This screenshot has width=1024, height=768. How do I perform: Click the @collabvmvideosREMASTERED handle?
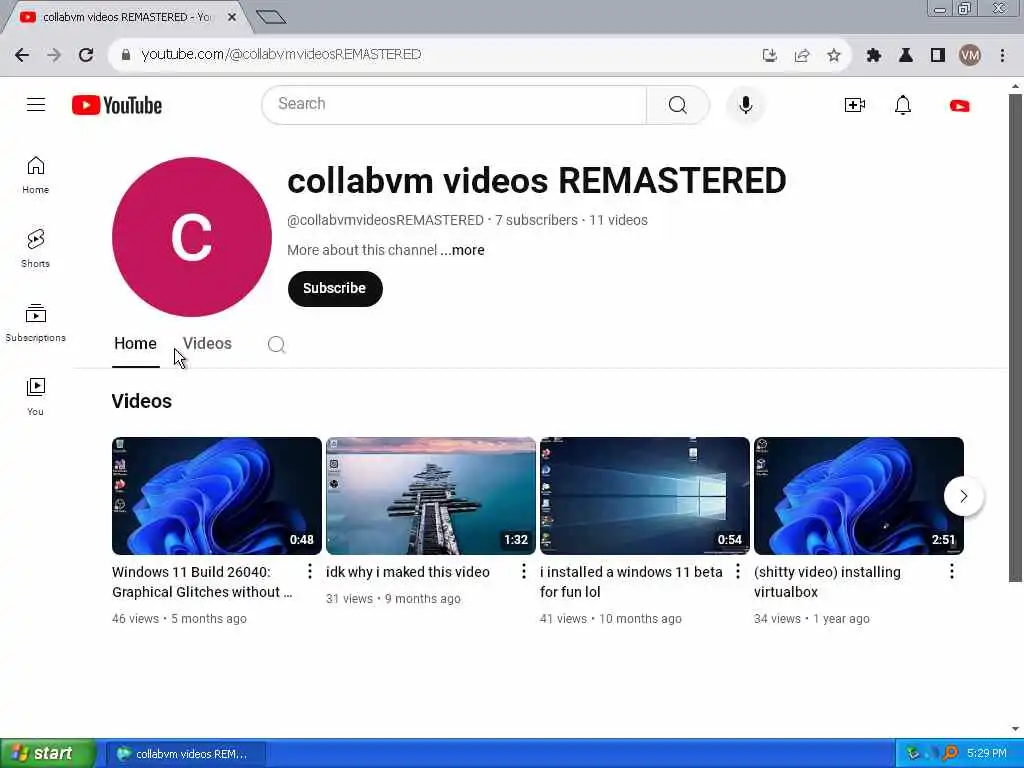click(x=385, y=220)
